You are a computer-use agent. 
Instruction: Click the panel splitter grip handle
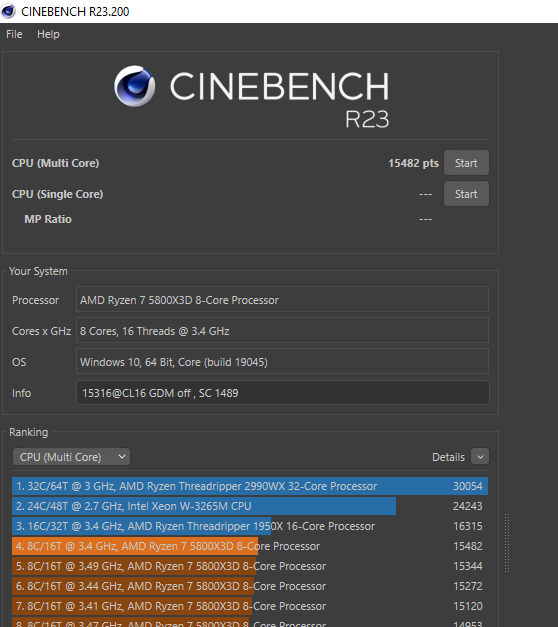507,543
